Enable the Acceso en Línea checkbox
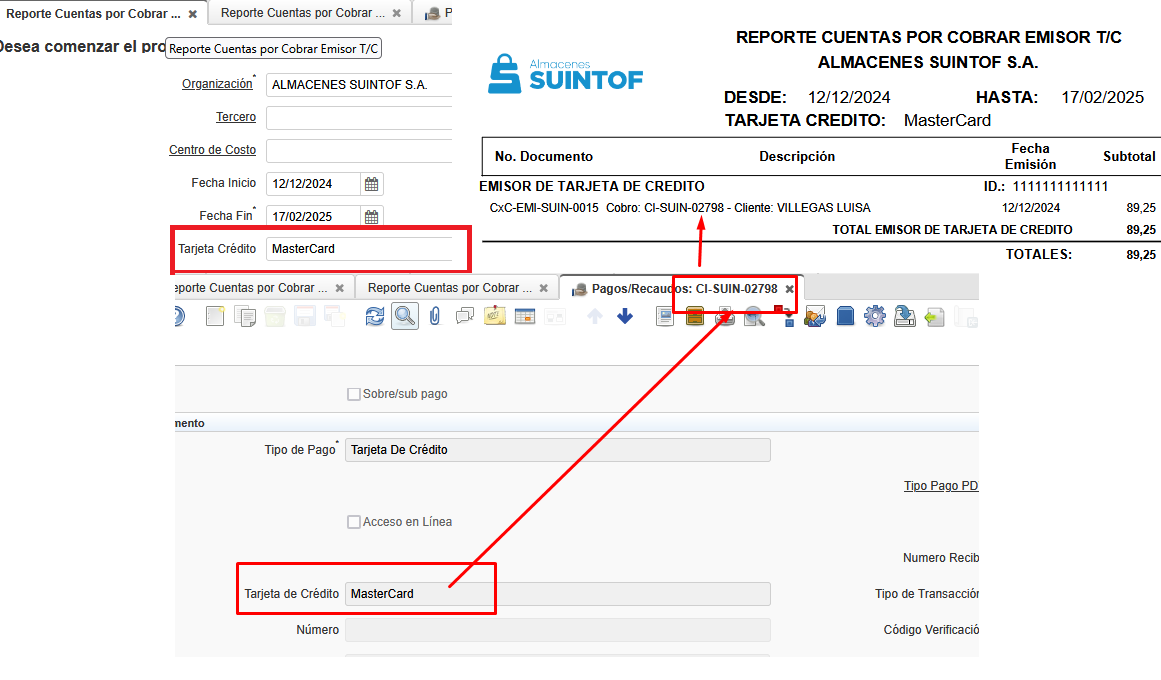 353,522
